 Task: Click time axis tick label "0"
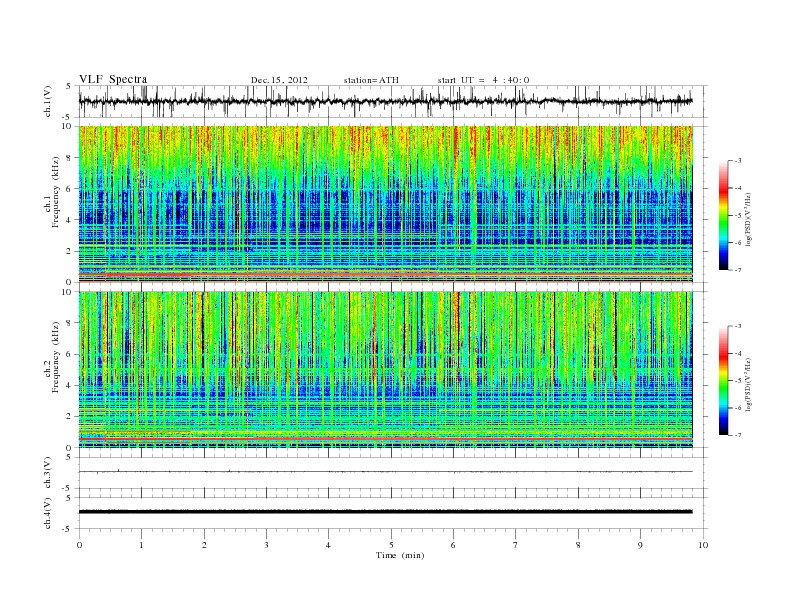tap(79, 545)
